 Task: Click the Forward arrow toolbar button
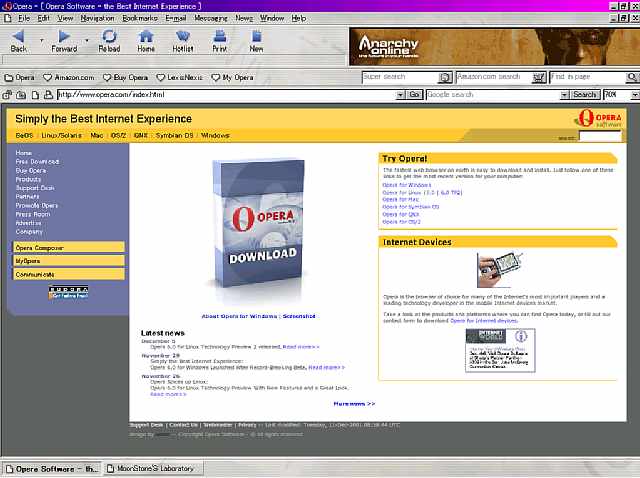[x=64, y=41]
